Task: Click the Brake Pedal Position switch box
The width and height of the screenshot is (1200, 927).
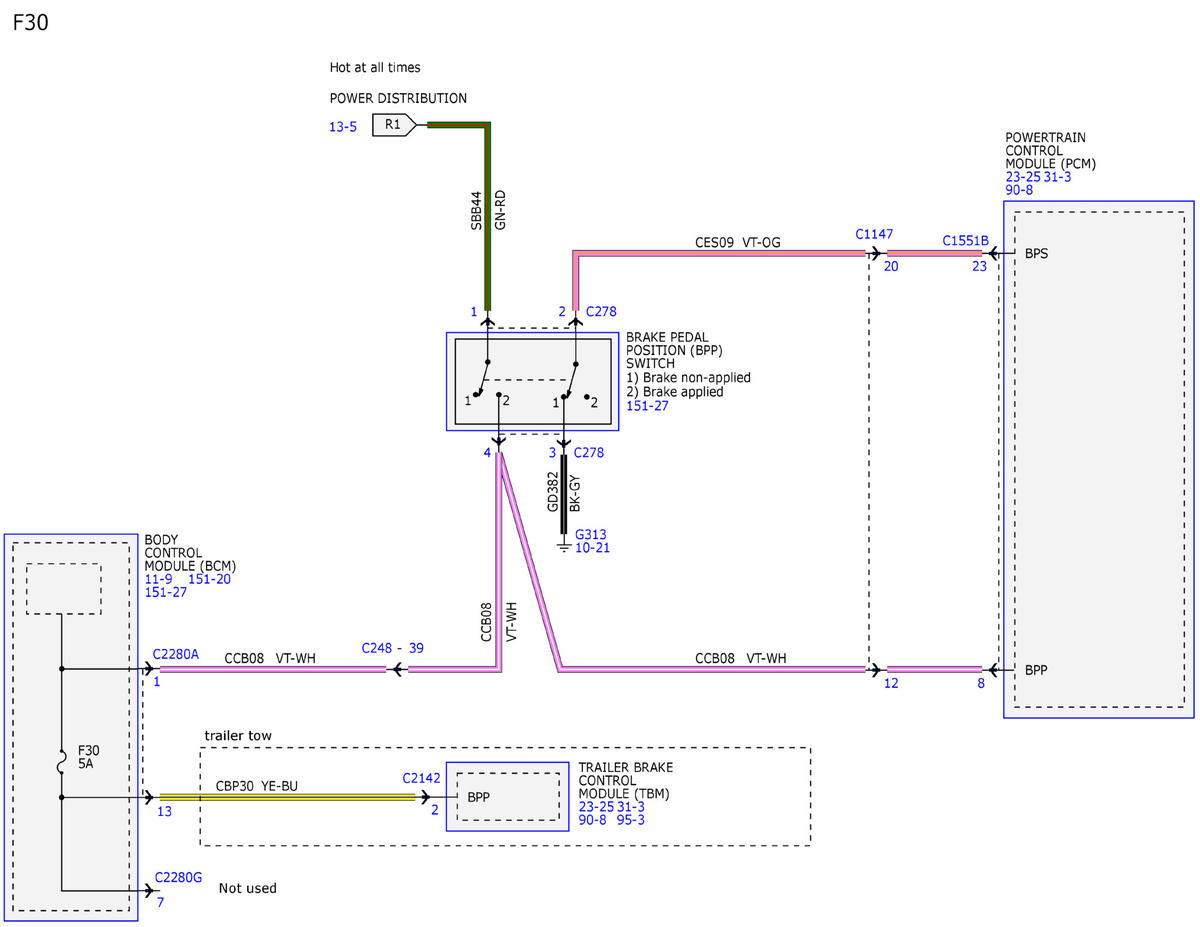Action: pyautogui.click(x=532, y=382)
